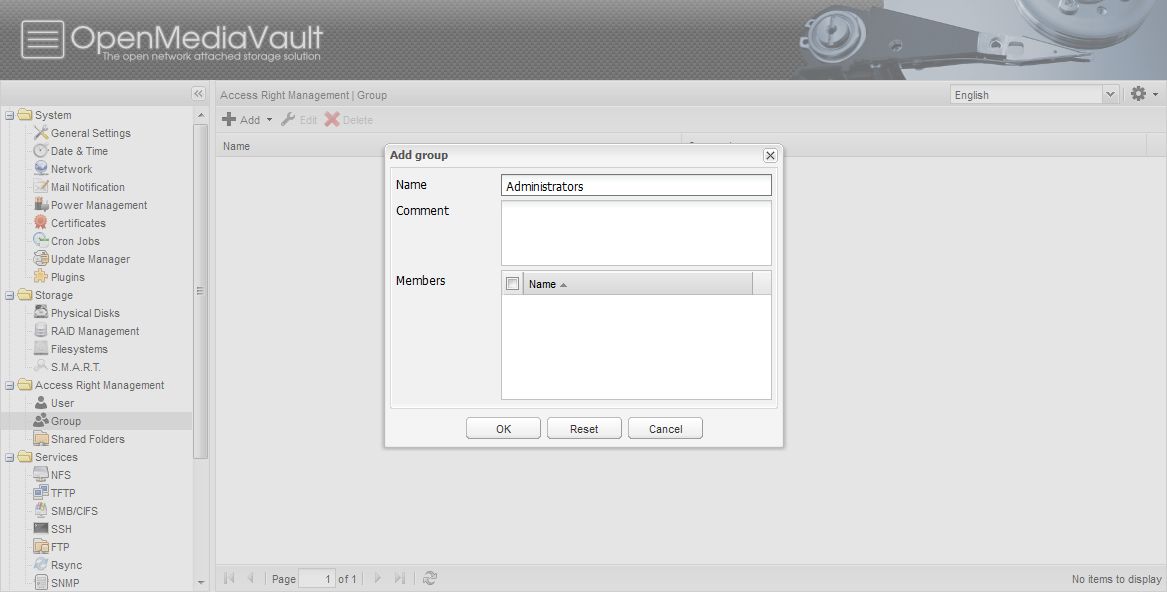The height and width of the screenshot is (592, 1167).
Task: Click the Edit toolbar button
Action: [299, 120]
